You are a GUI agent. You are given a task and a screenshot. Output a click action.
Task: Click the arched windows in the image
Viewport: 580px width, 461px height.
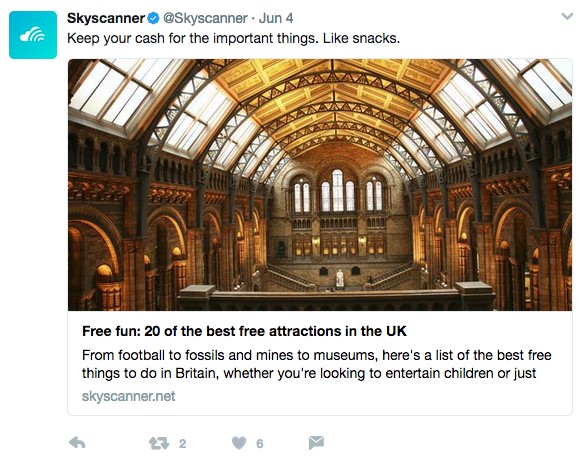(338, 191)
